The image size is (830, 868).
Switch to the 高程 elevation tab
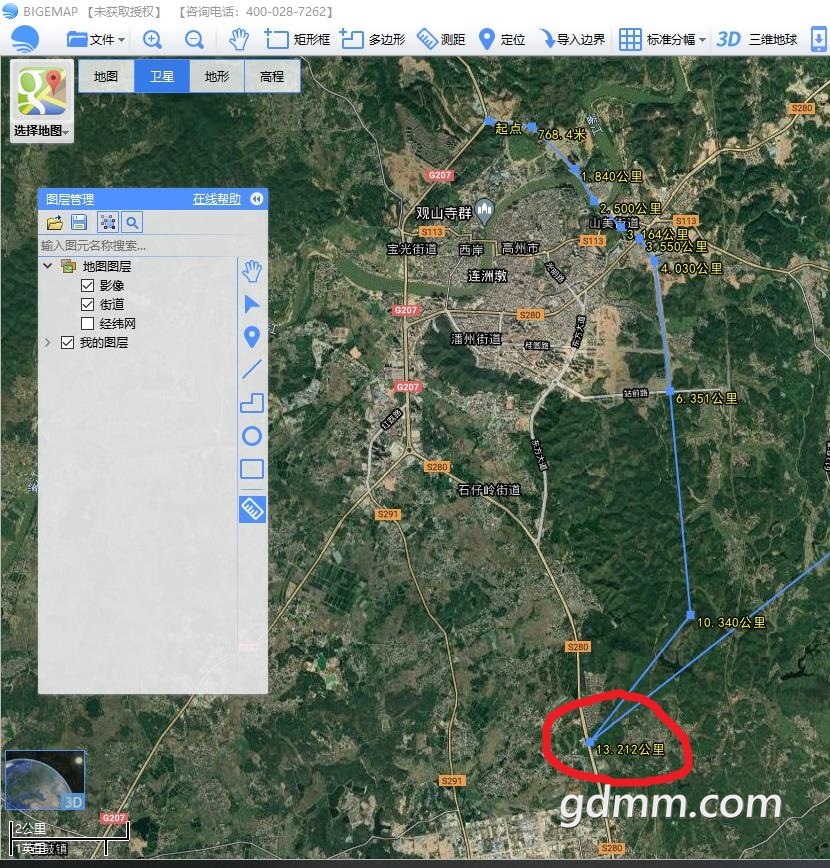[272, 76]
